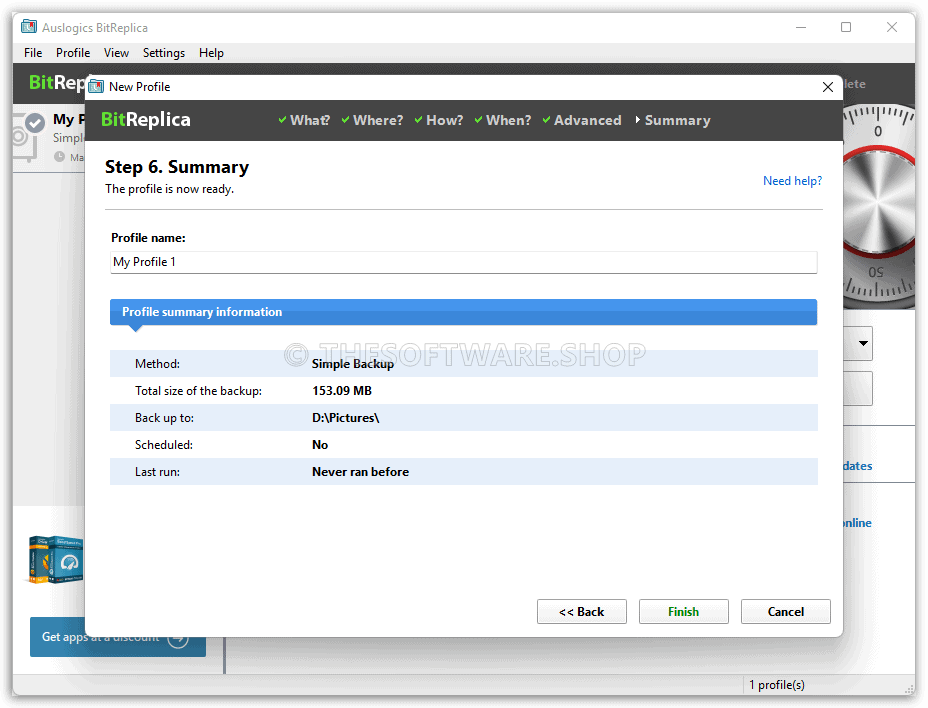Image resolution: width=928 pixels, height=708 pixels.
Task: Select the Summary wizard step
Action: point(672,120)
